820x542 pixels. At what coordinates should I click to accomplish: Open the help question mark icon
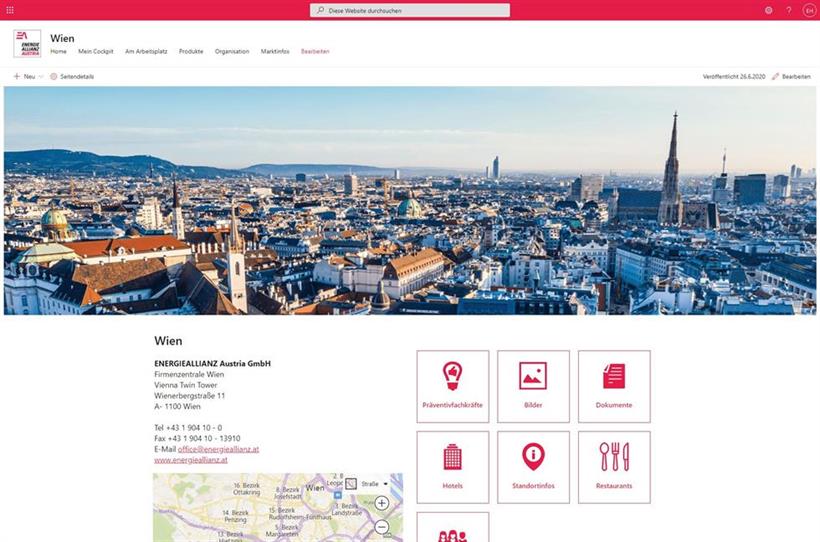click(789, 10)
